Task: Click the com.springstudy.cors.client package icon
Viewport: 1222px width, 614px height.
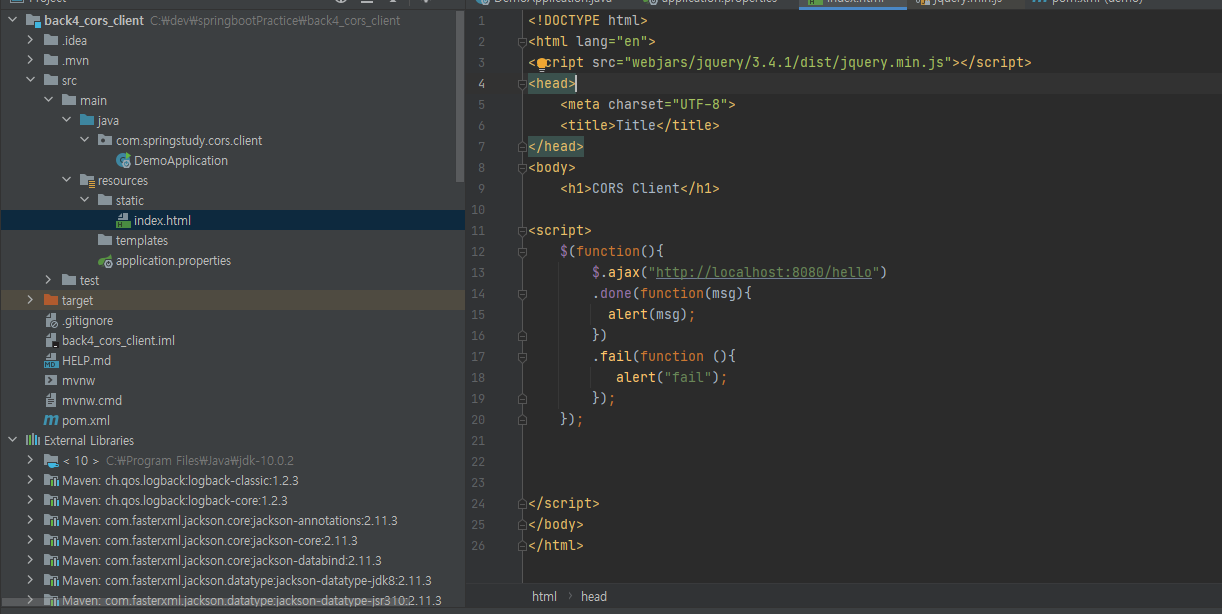Action: click(105, 140)
